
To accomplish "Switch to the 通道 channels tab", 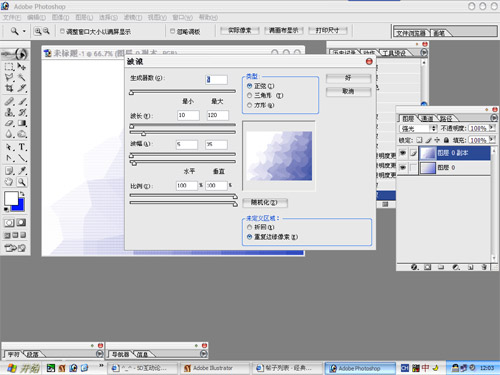I will [427, 118].
